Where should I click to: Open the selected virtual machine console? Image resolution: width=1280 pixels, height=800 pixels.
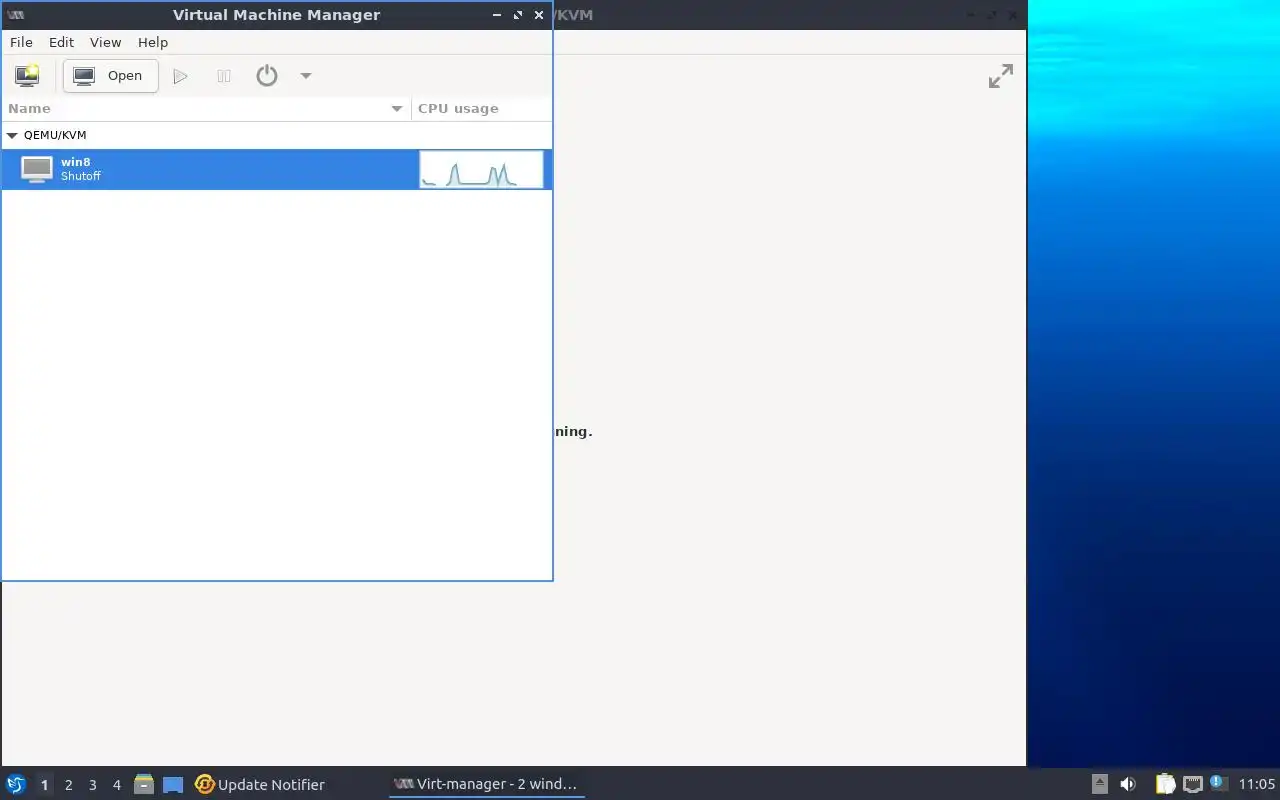click(x=110, y=75)
